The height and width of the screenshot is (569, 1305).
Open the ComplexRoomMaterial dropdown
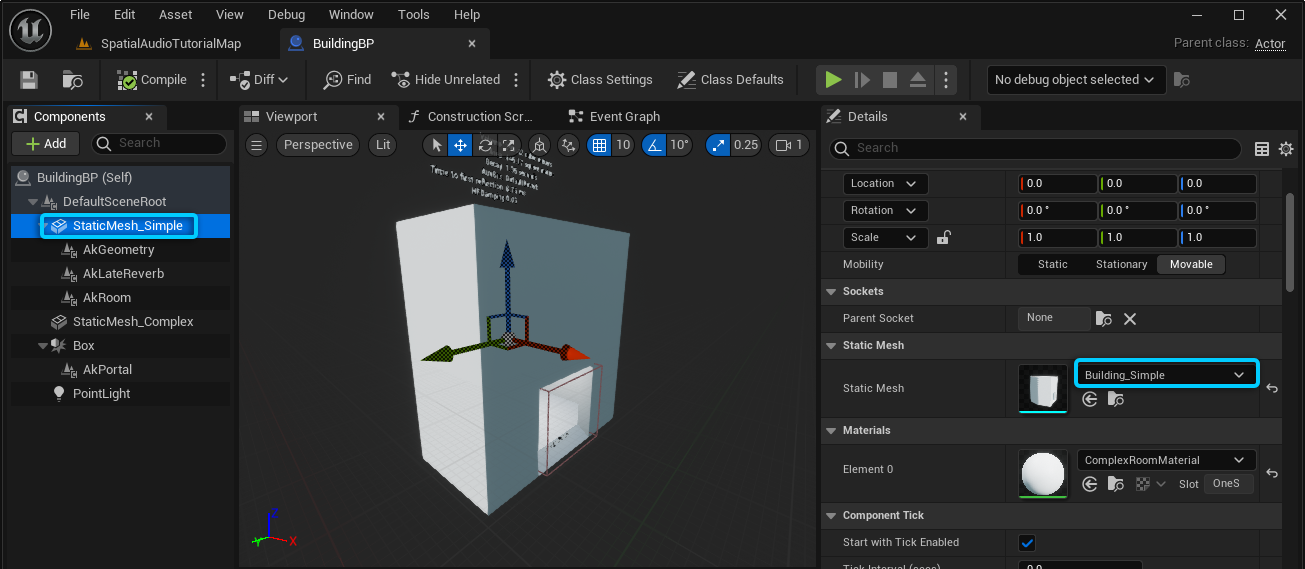(x=1165, y=460)
